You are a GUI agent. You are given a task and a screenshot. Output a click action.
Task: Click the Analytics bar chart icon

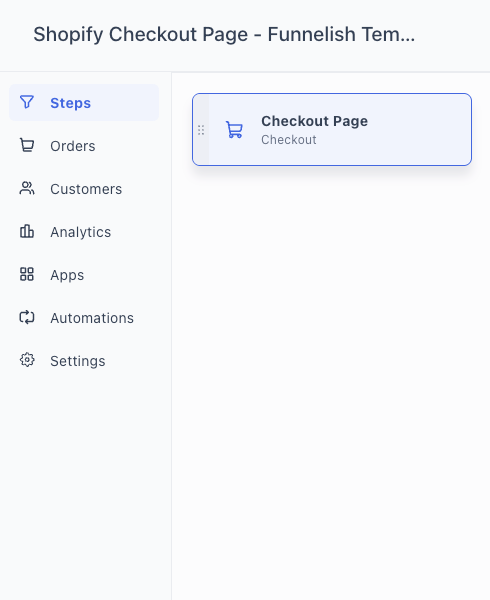[x=27, y=232]
